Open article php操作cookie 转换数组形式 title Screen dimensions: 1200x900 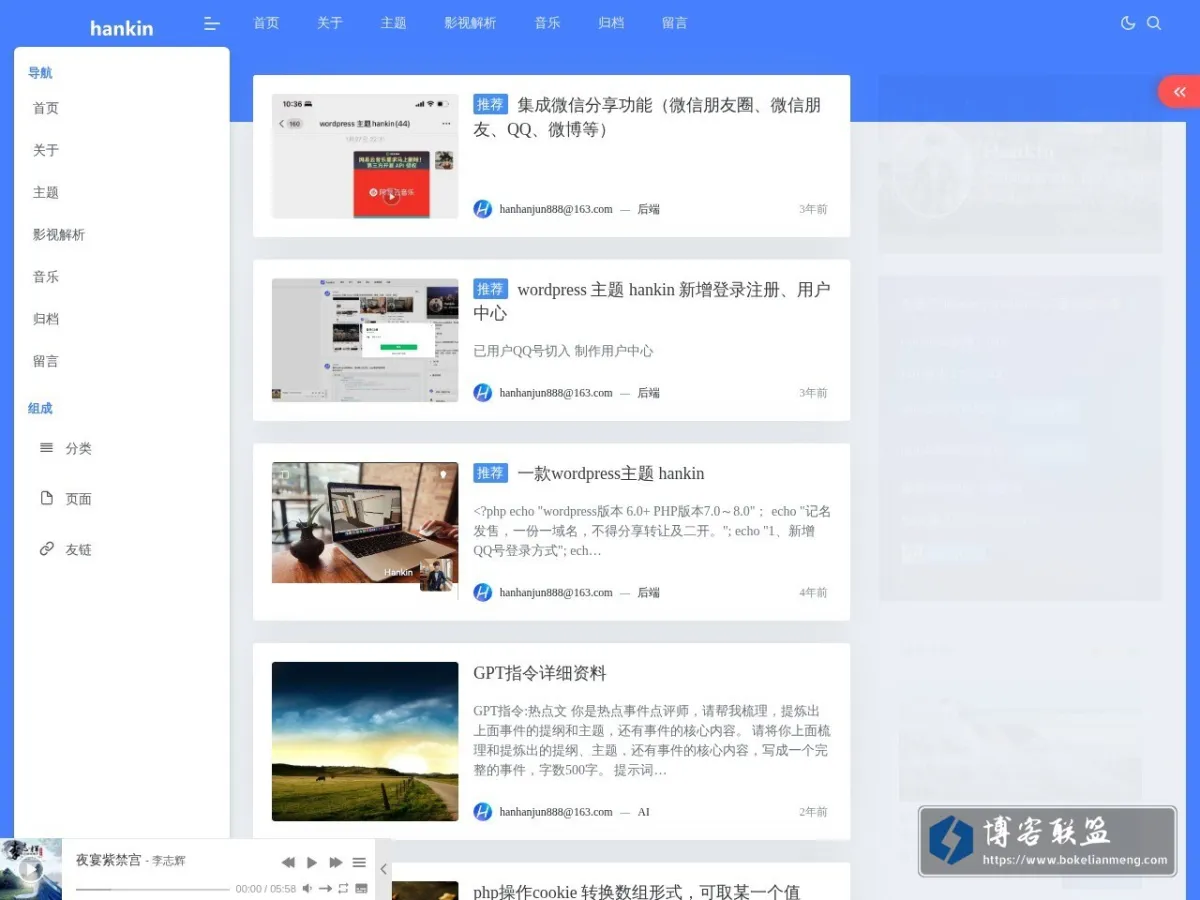pos(637,891)
